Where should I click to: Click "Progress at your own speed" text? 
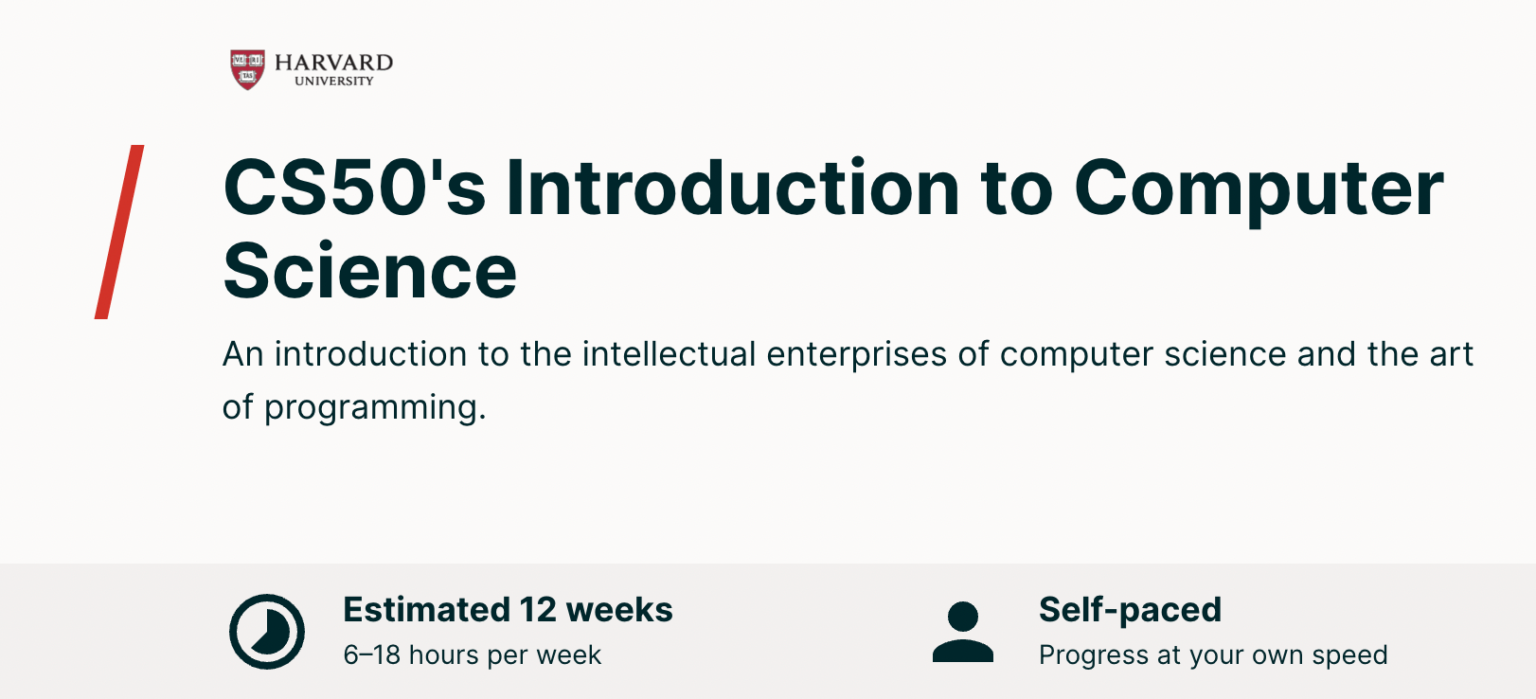click(1213, 655)
